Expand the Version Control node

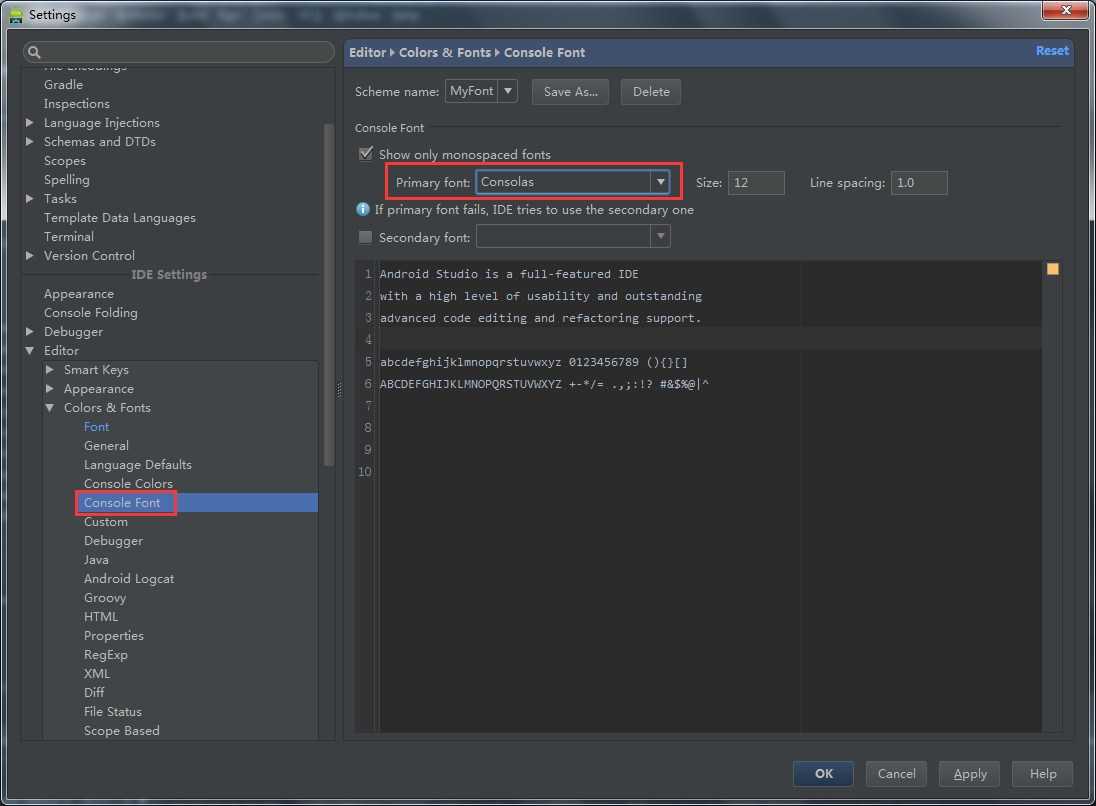29,256
